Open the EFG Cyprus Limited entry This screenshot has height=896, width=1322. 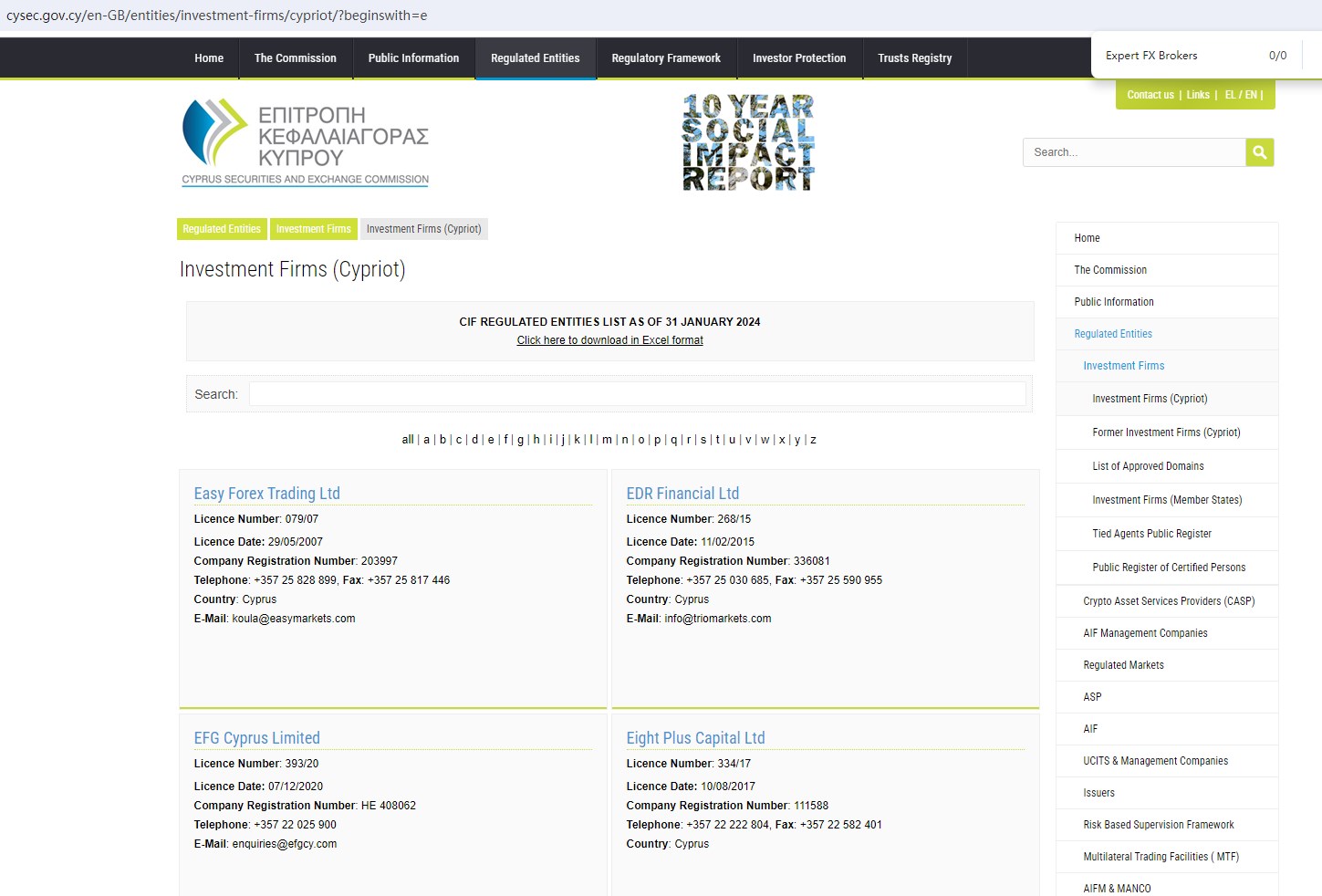(x=256, y=738)
